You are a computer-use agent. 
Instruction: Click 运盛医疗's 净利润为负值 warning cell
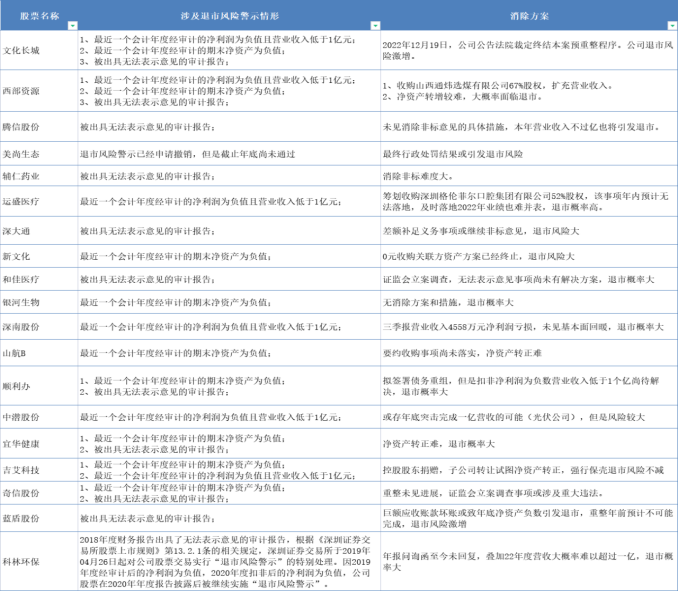tap(229, 202)
